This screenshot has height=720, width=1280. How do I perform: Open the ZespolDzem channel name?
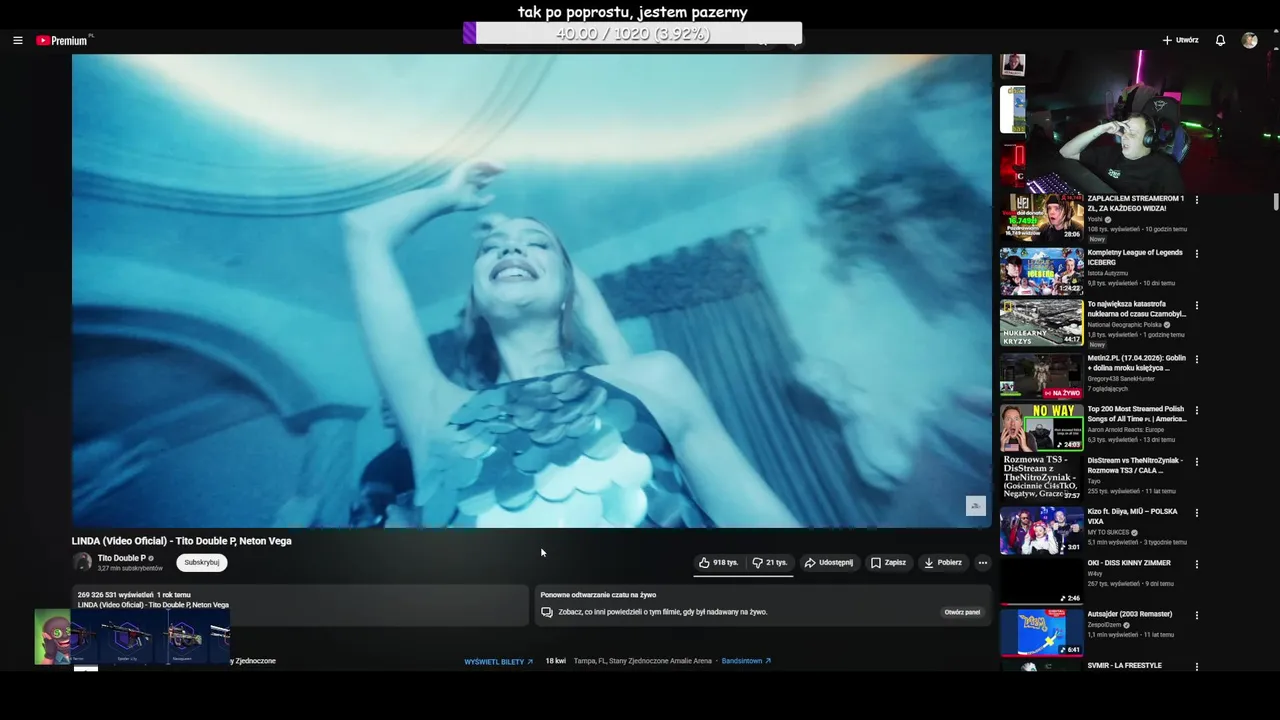click(1104, 624)
